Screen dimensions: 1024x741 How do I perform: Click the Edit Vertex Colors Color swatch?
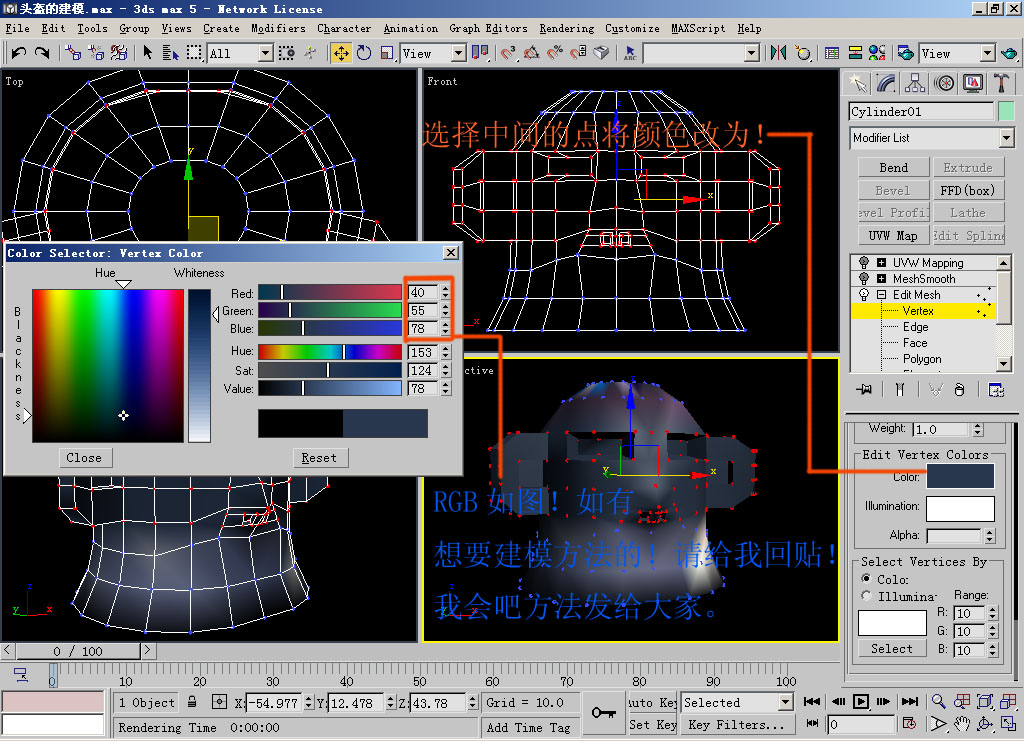tap(960, 476)
